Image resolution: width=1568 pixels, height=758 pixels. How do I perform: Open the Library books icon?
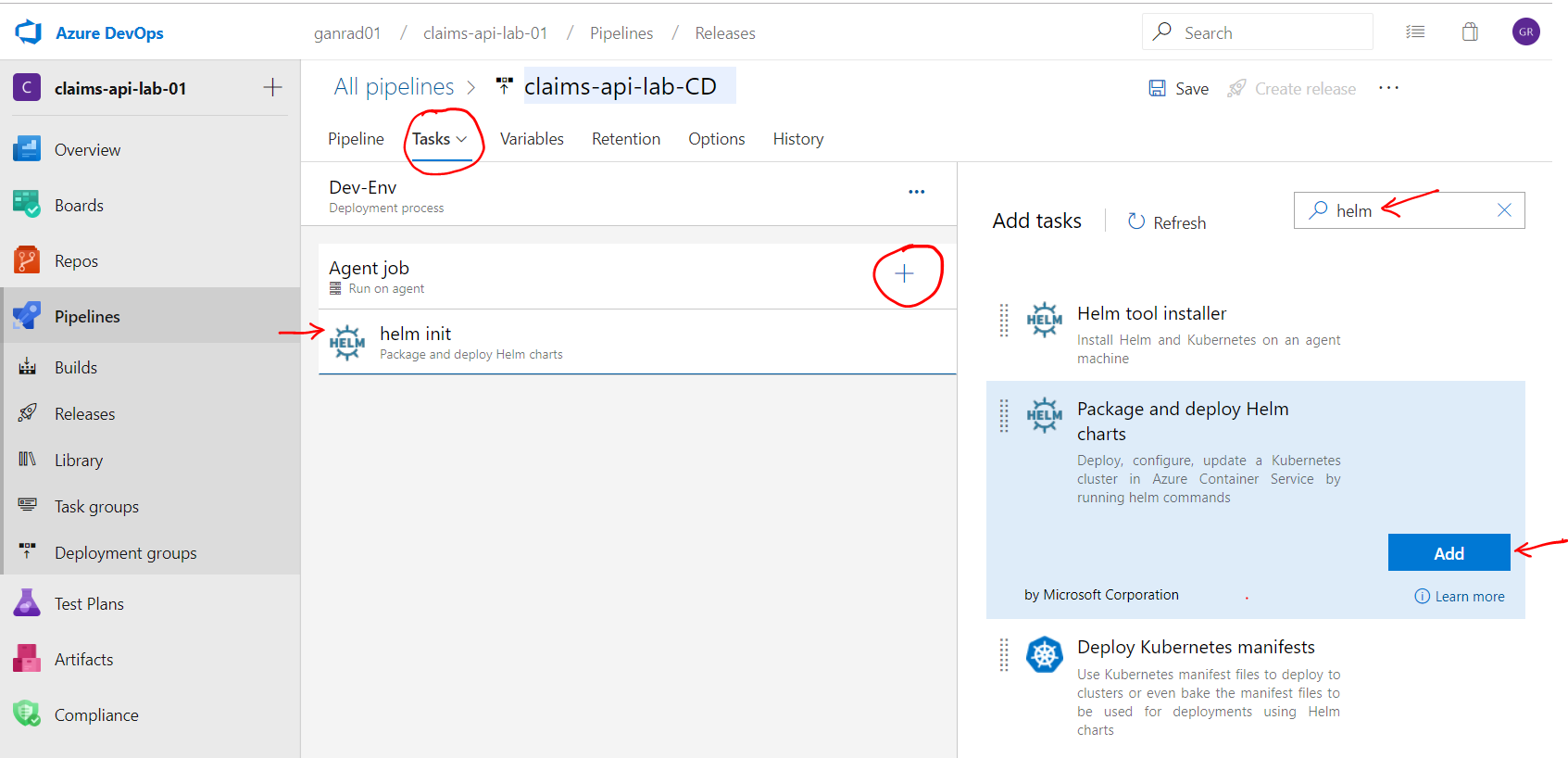click(x=28, y=460)
